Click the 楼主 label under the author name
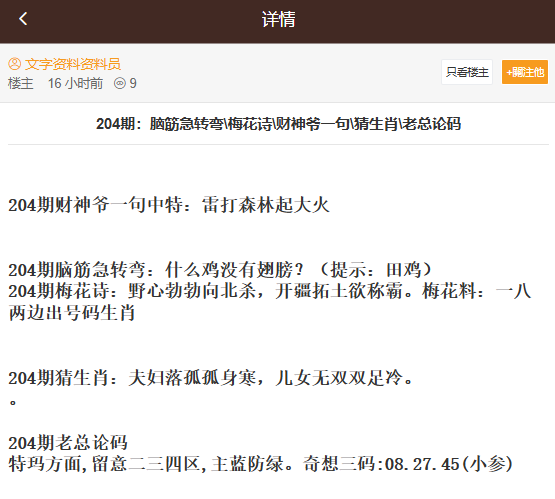 tap(21, 84)
